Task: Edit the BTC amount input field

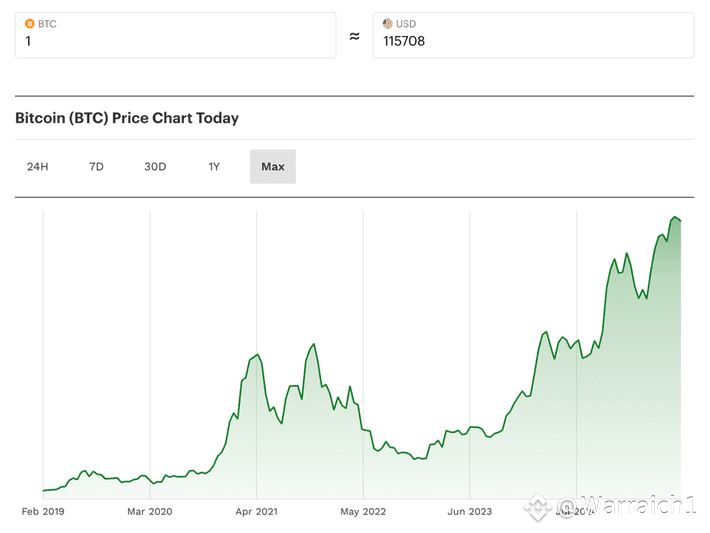Action: click(x=176, y=35)
